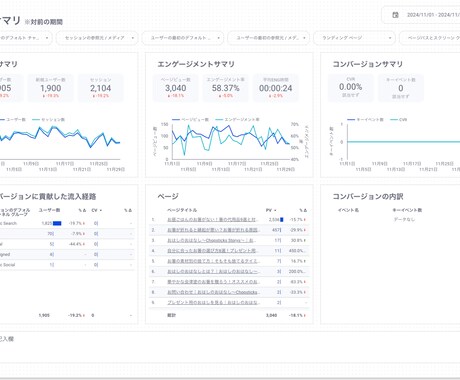The height and width of the screenshot is (380, 460).
Task: Click the エンゲージメント率 legend entry in engagement chart
Action: point(238,120)
